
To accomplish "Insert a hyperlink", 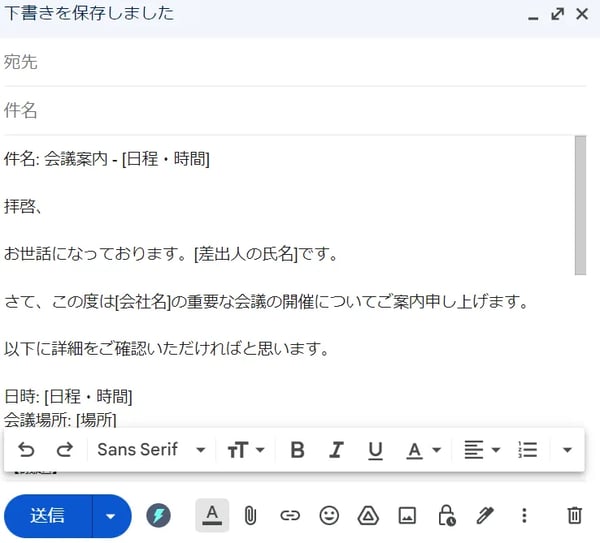I will (x=290, y=515).
